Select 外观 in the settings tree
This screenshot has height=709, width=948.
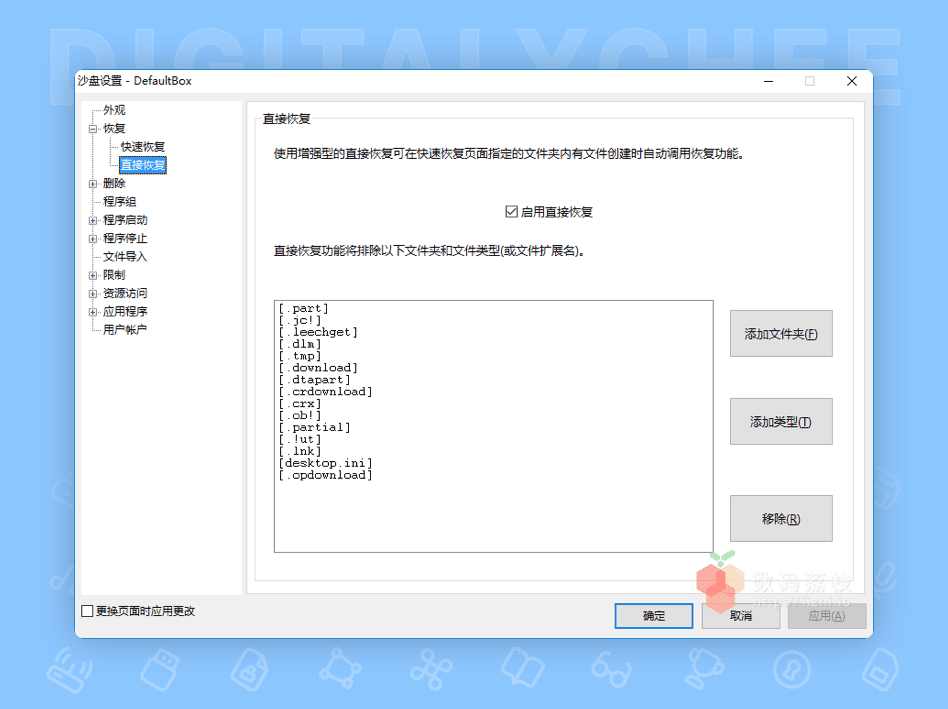114,110
